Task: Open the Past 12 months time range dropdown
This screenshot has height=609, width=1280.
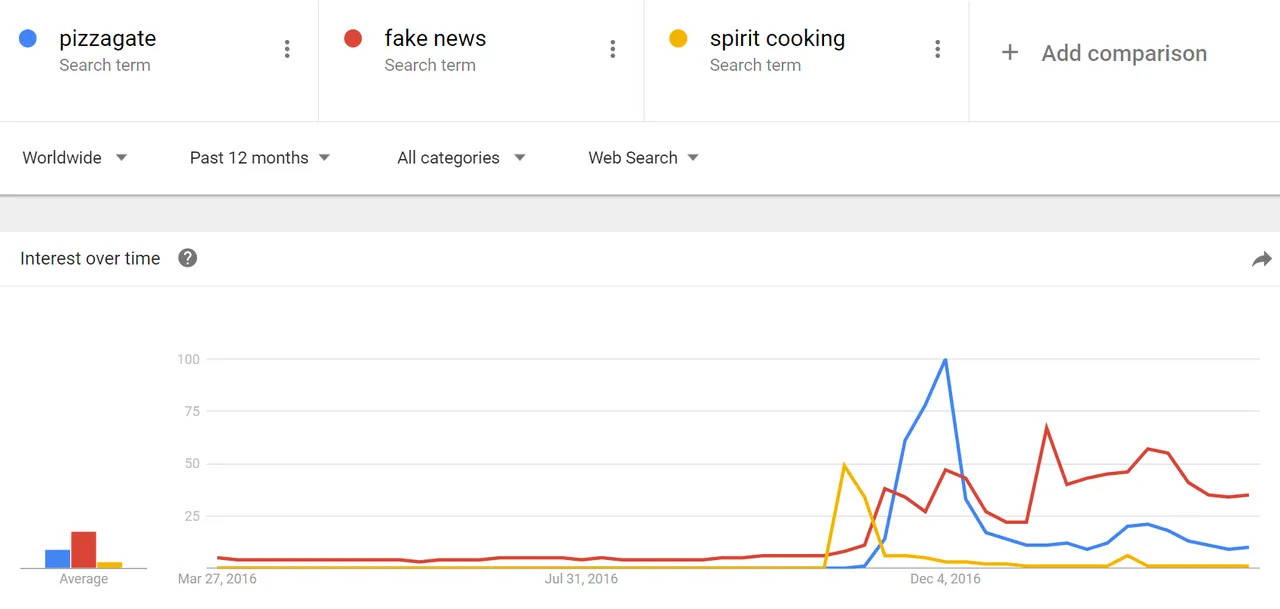Action: (x=260, y=158)
